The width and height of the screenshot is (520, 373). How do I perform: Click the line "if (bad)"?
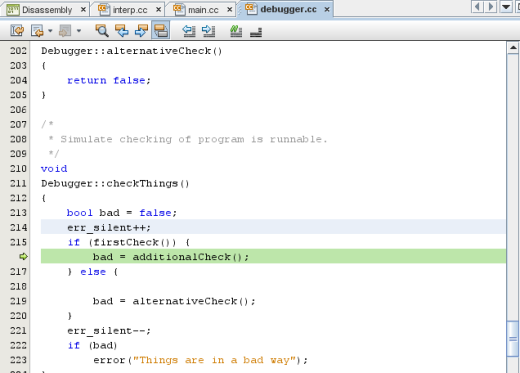coord(92,345)
